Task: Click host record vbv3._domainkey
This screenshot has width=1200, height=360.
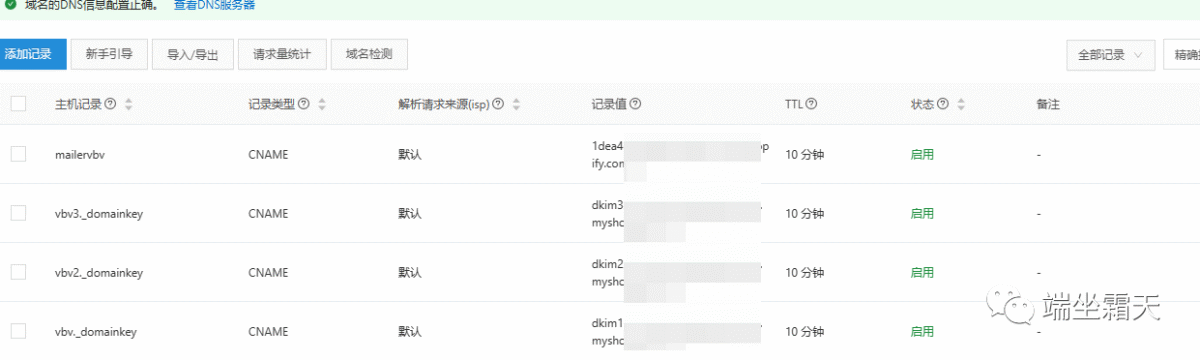Action: click(x=99, y=214)
